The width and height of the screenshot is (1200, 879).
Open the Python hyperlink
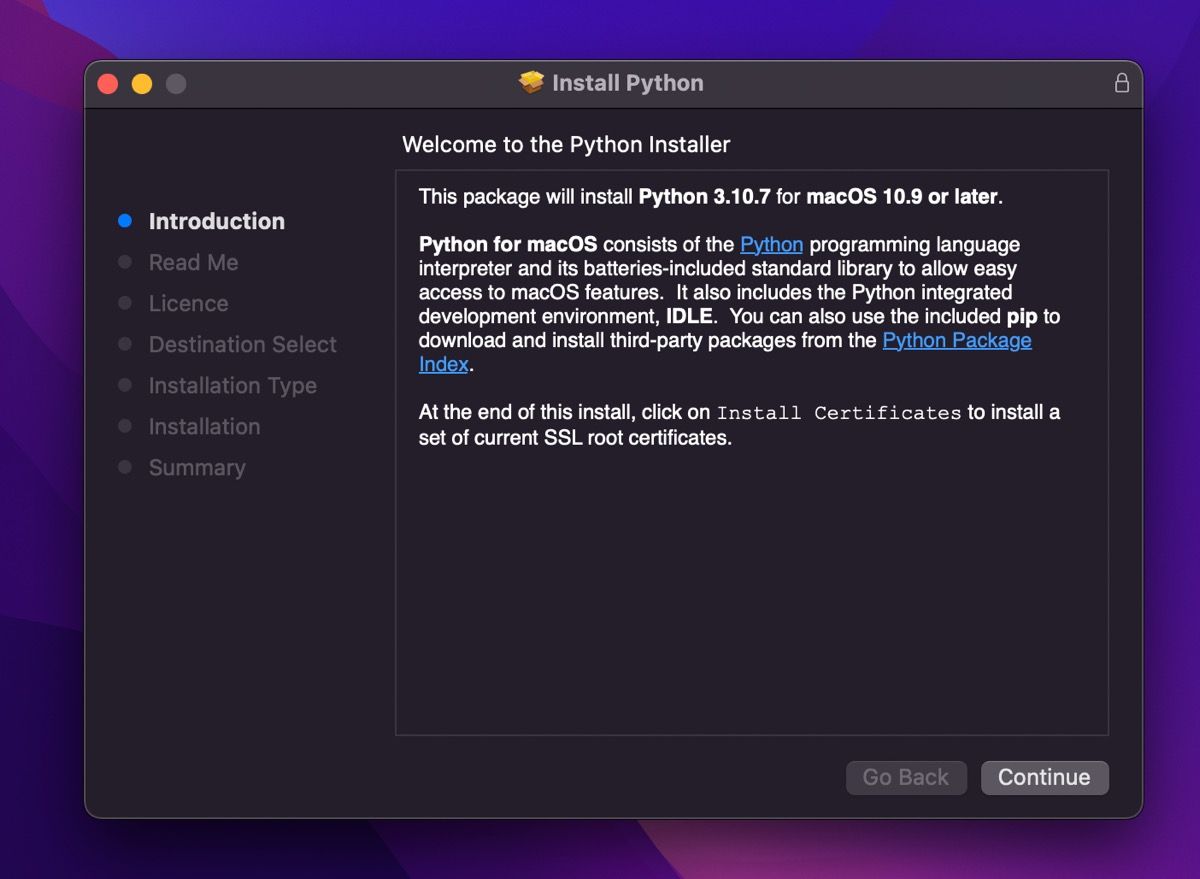pyautogui.click(x=772, y=244)
